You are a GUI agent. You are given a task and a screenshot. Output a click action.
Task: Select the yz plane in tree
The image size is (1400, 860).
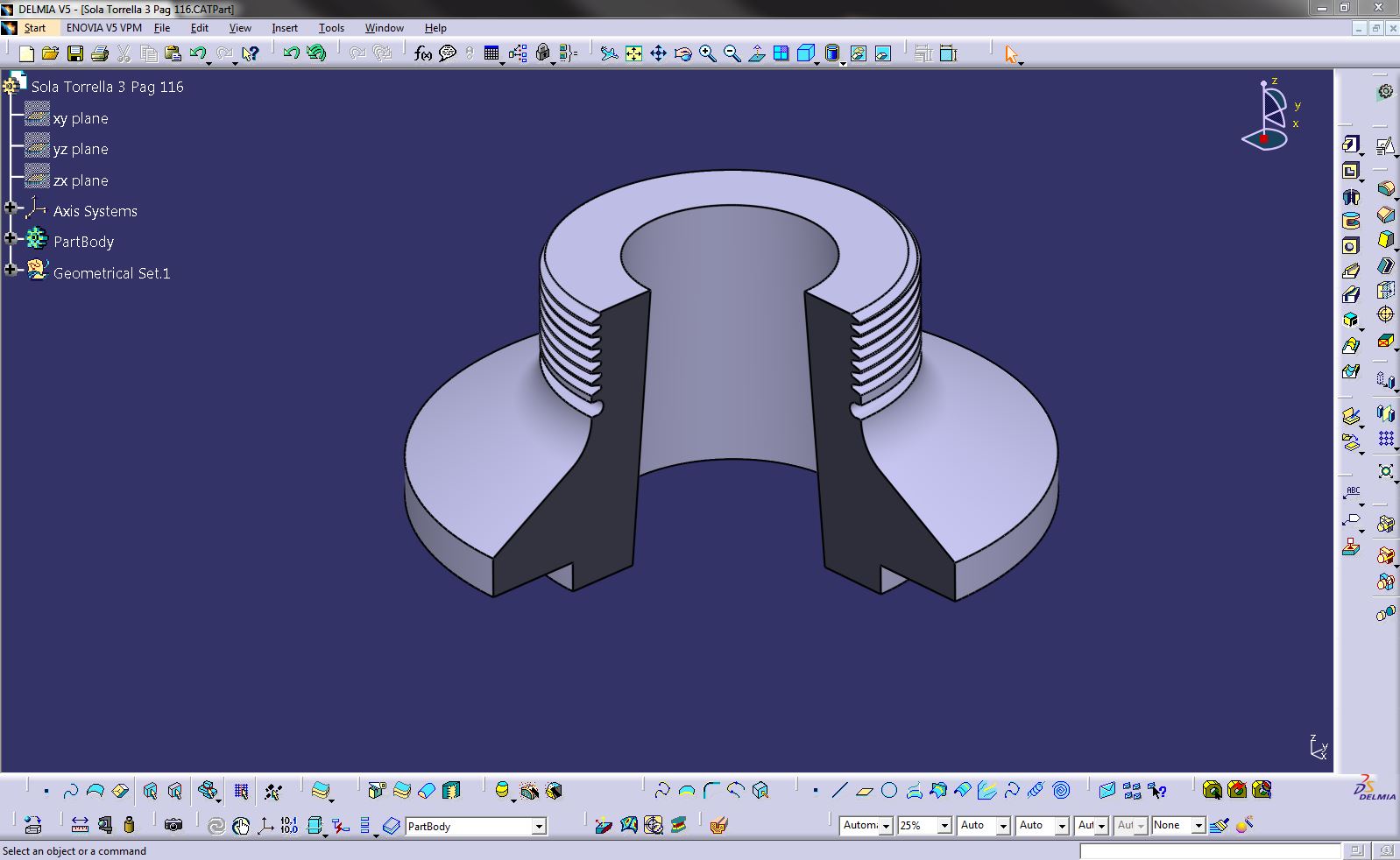tap(81, 149)
